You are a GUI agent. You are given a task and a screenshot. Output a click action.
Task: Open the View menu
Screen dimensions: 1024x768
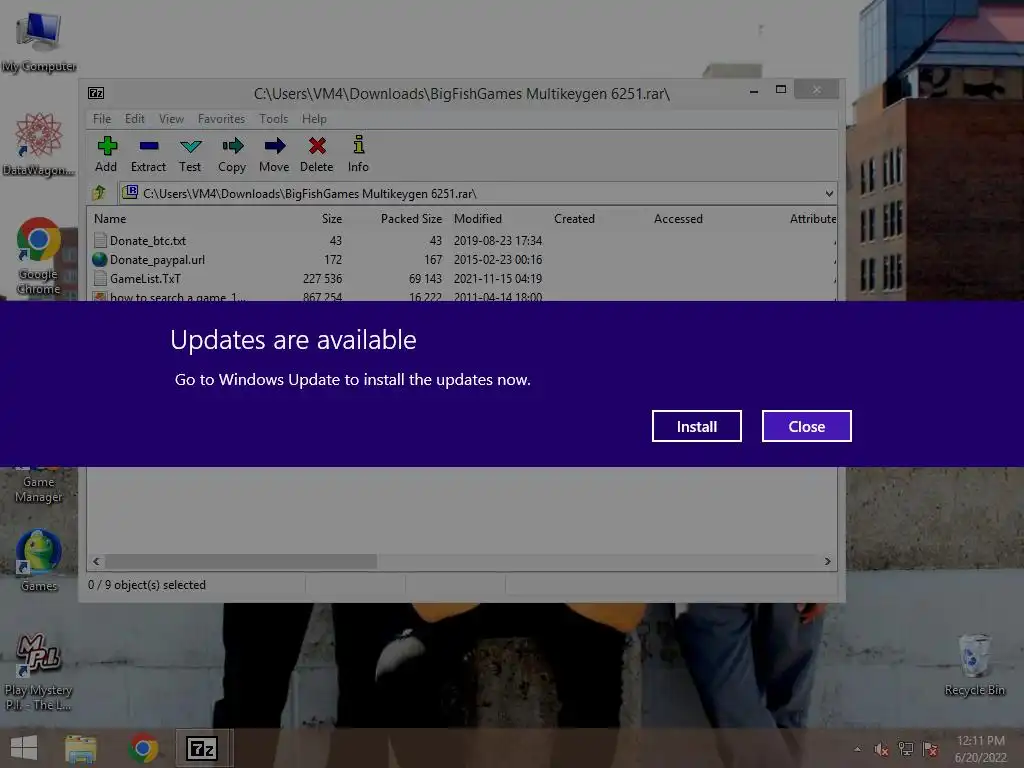coord(171,119)
